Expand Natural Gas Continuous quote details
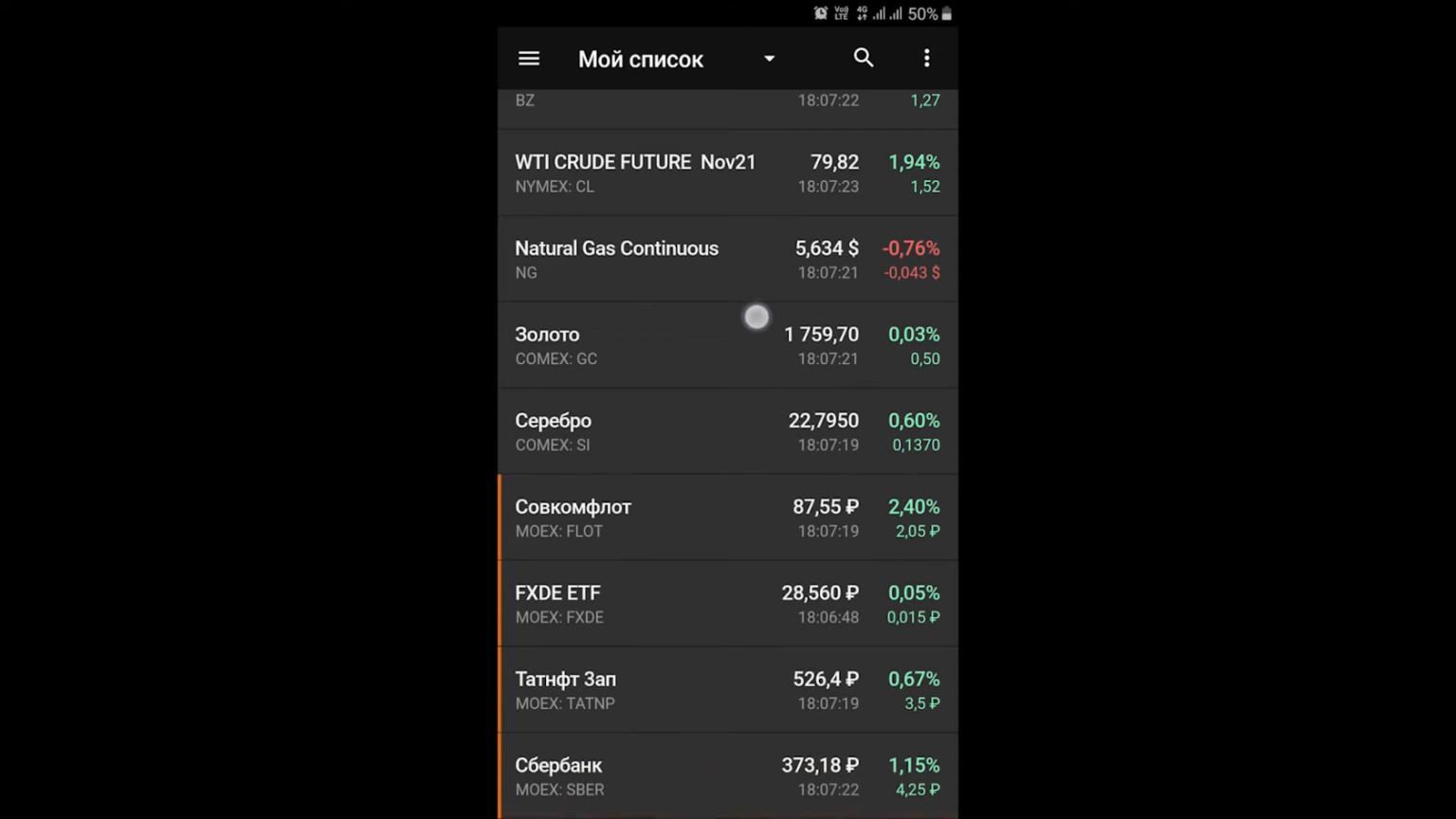The width and height of the screenshot is (1456, 819). point(728,259)
